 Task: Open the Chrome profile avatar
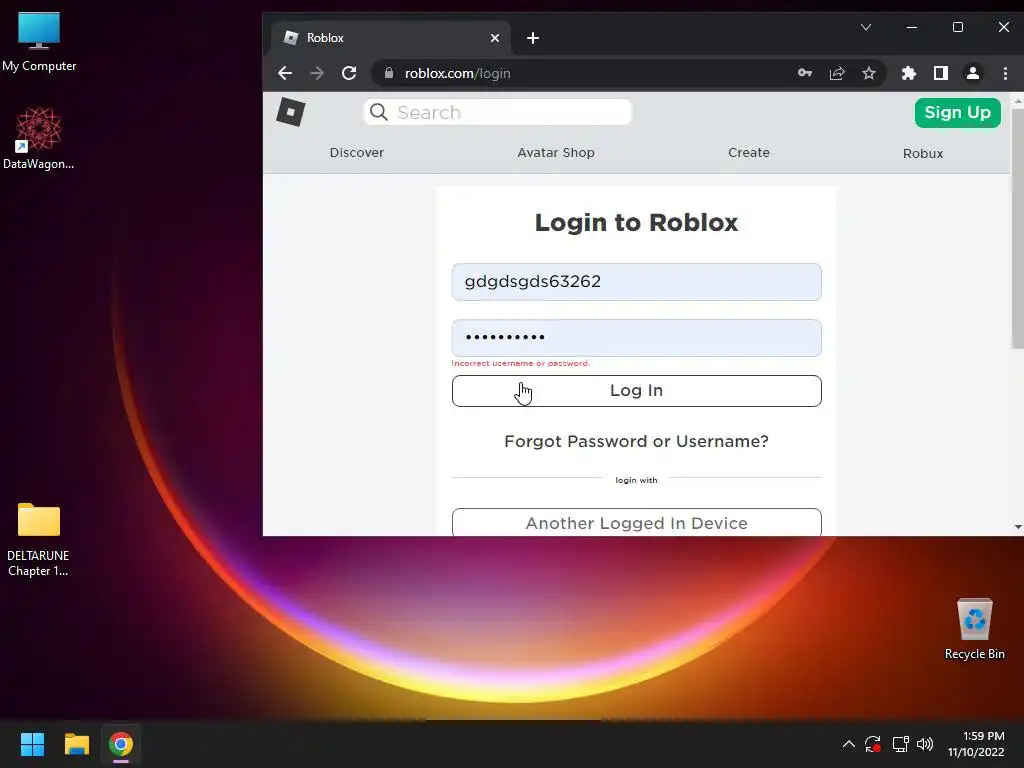(972, 73)
